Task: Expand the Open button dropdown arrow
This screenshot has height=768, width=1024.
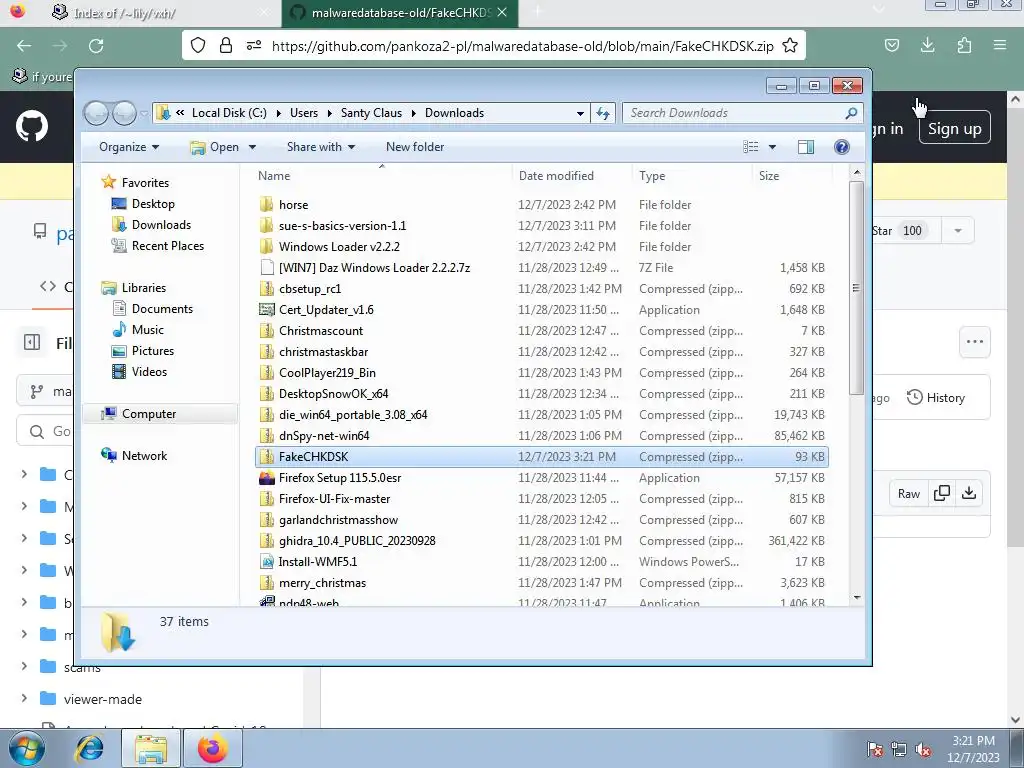Action: (x=252, y=148)
